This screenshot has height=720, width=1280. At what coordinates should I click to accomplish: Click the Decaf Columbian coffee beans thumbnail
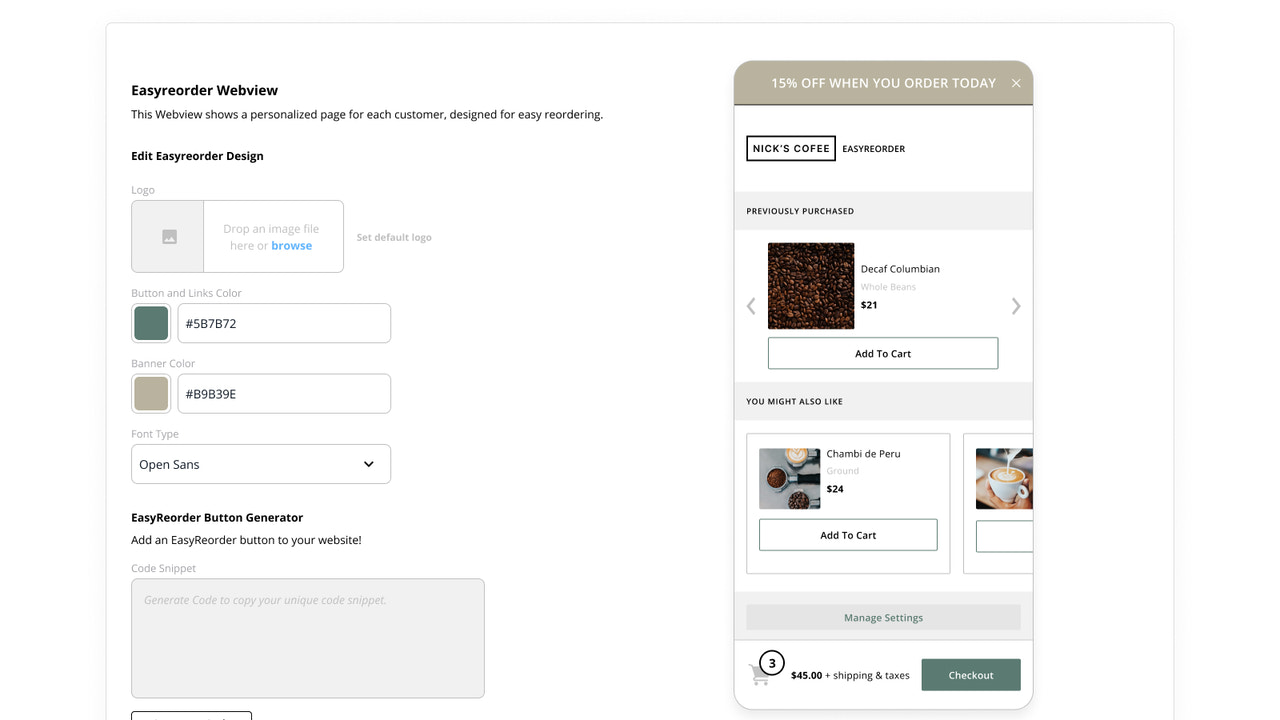point(811,285)
